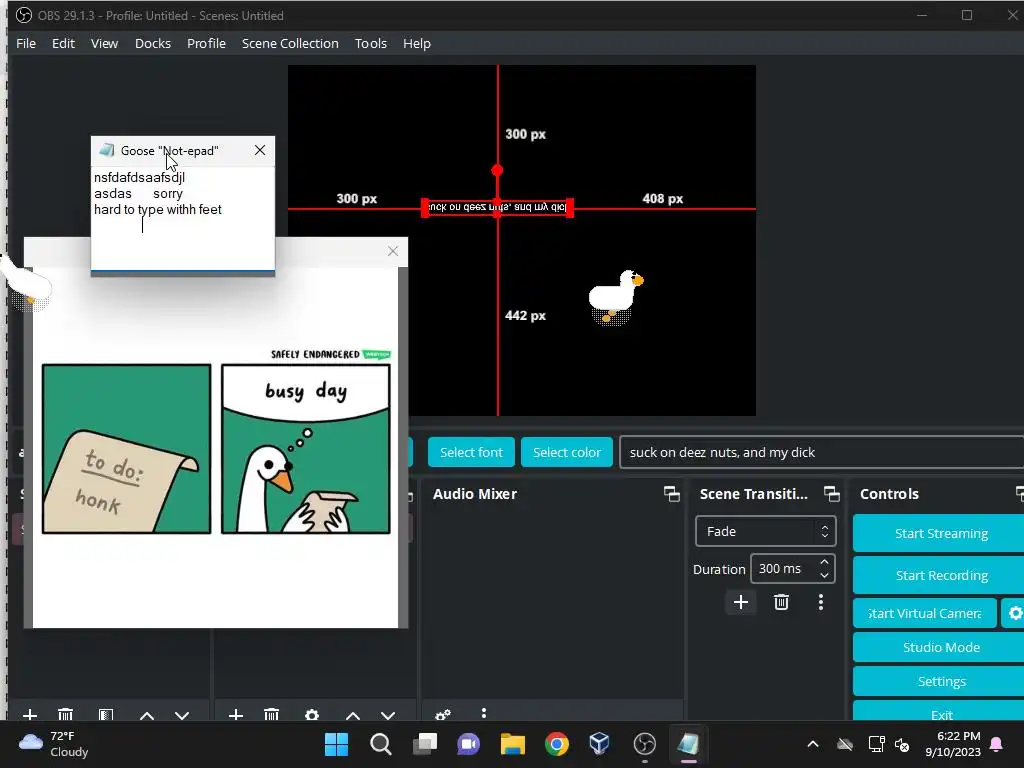Click Start Recording
The height and width of the screenshot is (768, 1024).
938,575
